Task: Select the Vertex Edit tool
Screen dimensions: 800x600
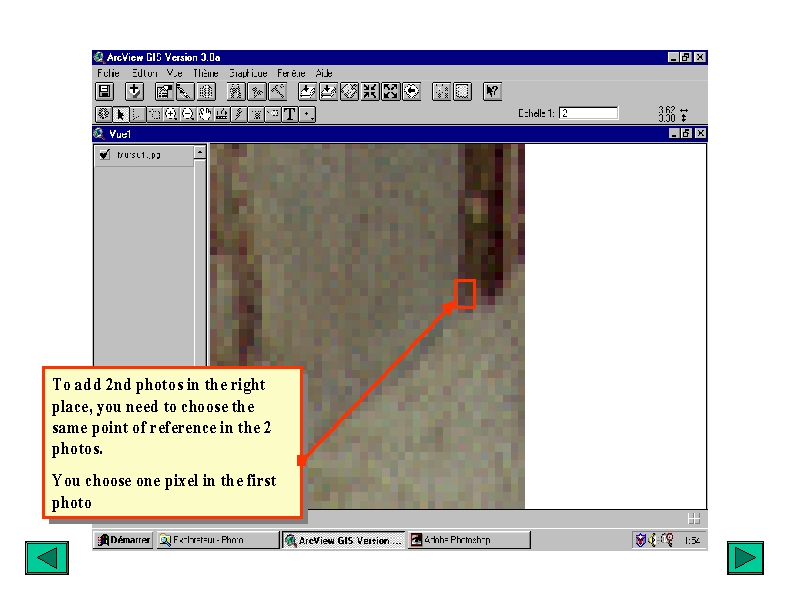Action: click(x=137, y=114)
